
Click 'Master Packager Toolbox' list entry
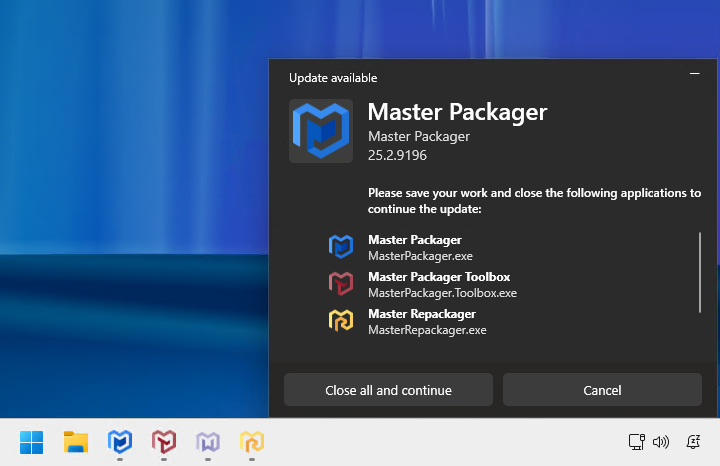pyautogui.click(x=439, y=277)
